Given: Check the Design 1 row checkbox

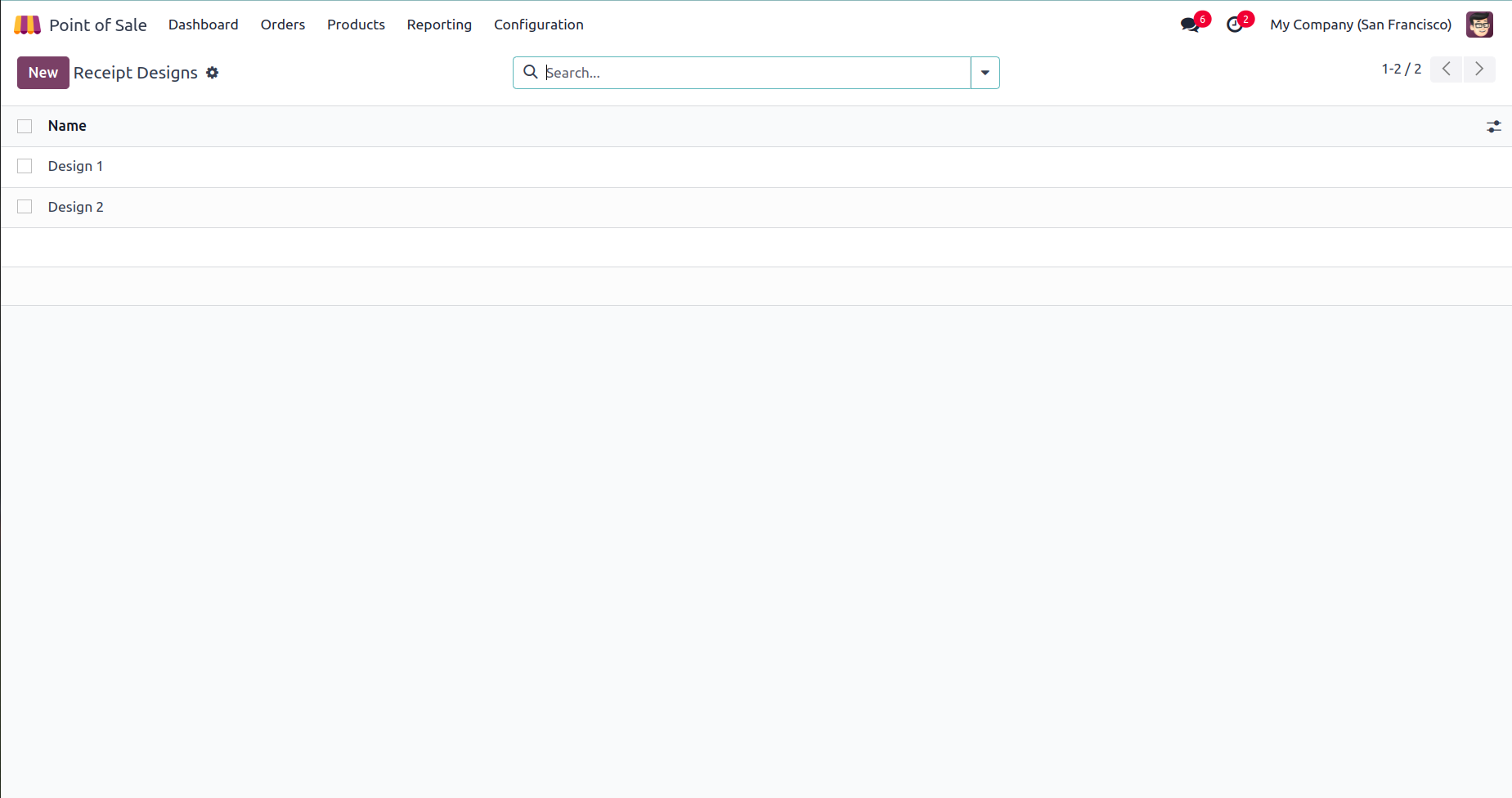Looking at the screenshot, I should coord(25,166).
